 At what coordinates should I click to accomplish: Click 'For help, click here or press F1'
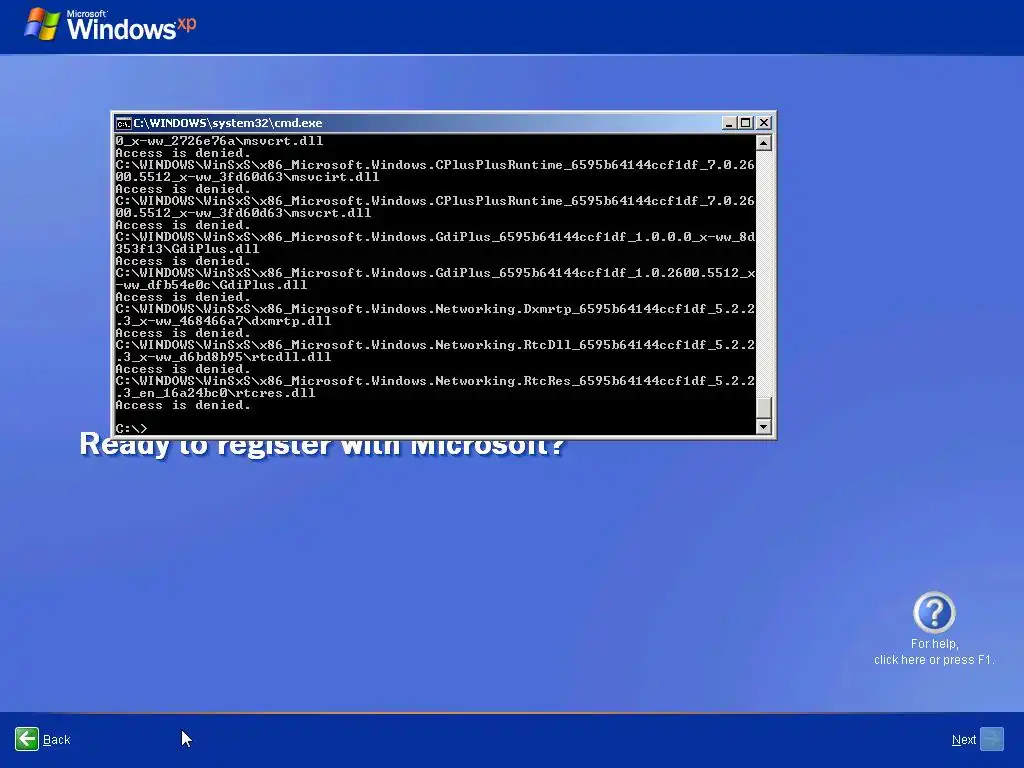[934, 652]
